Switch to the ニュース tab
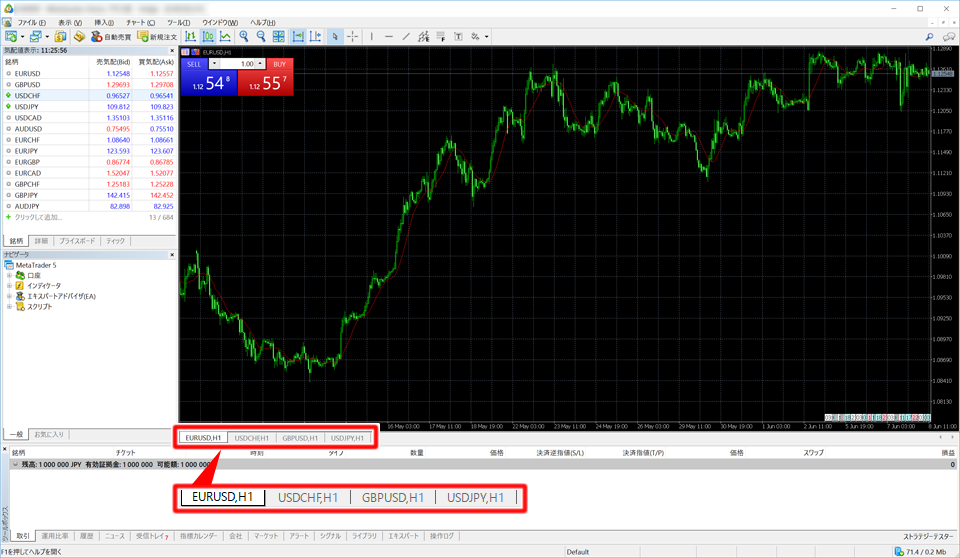 coord(114,536)
